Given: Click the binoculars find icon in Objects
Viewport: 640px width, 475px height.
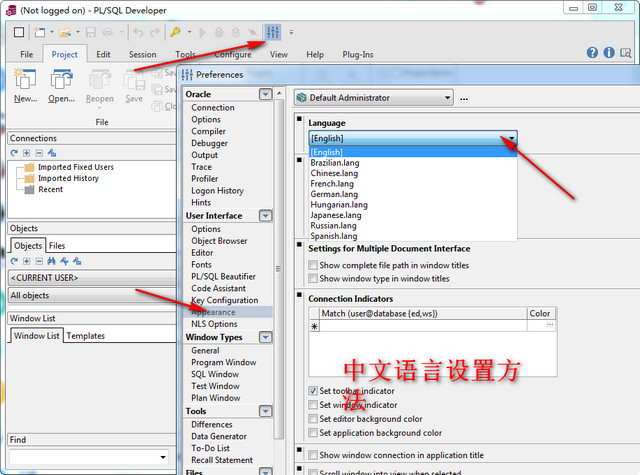Looking at the screenshot, I should (51, 261).
